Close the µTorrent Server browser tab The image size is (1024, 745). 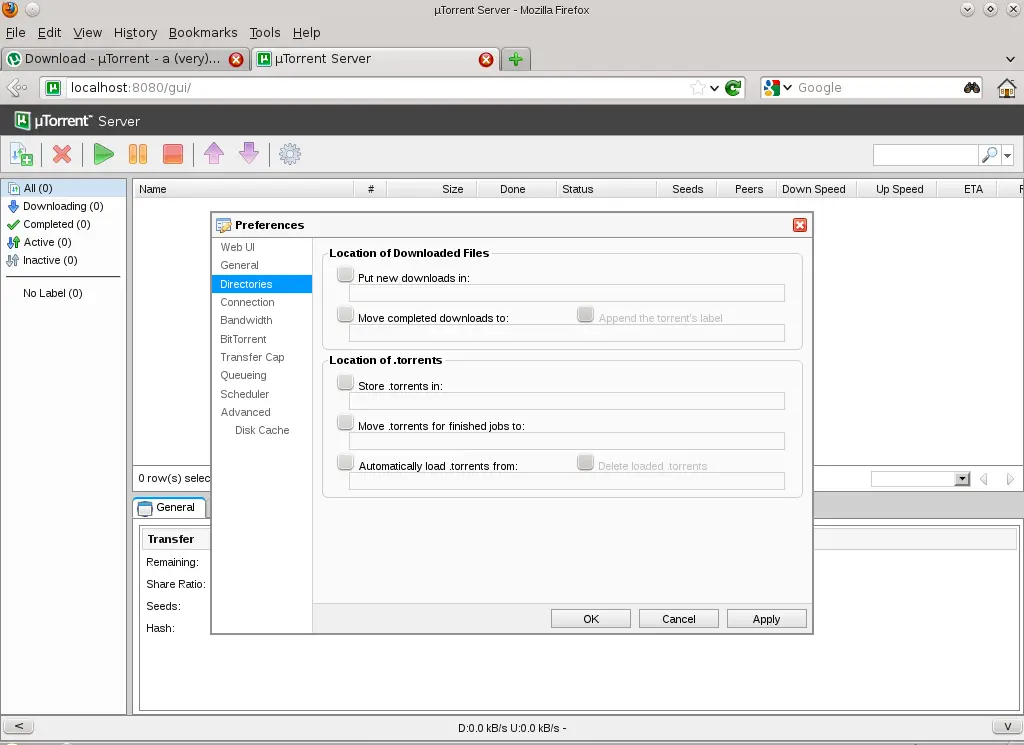pyautogui.click(x=486, y=59)
